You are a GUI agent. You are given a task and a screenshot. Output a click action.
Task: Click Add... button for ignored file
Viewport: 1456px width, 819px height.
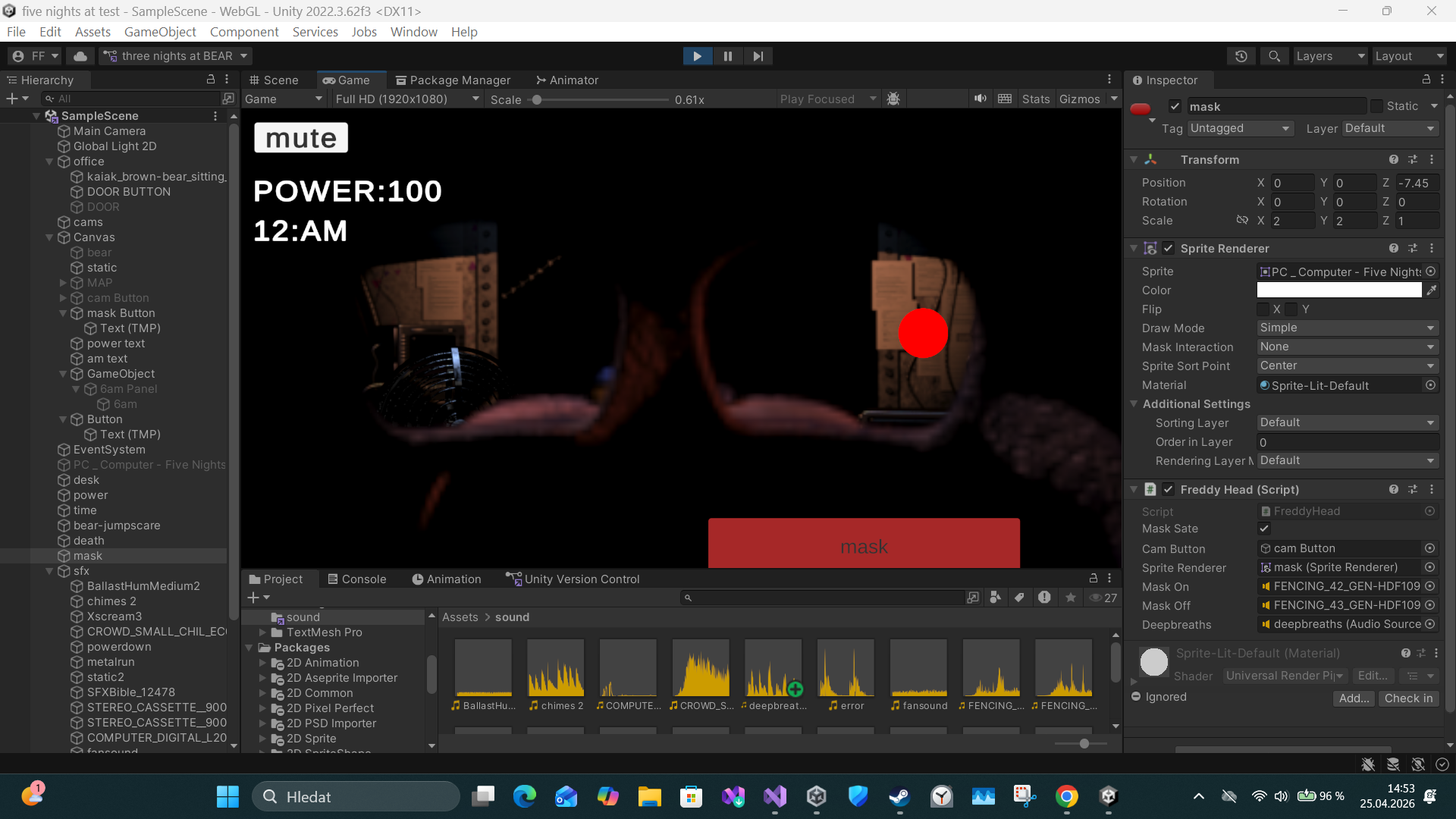click(x=1354, y=698)
